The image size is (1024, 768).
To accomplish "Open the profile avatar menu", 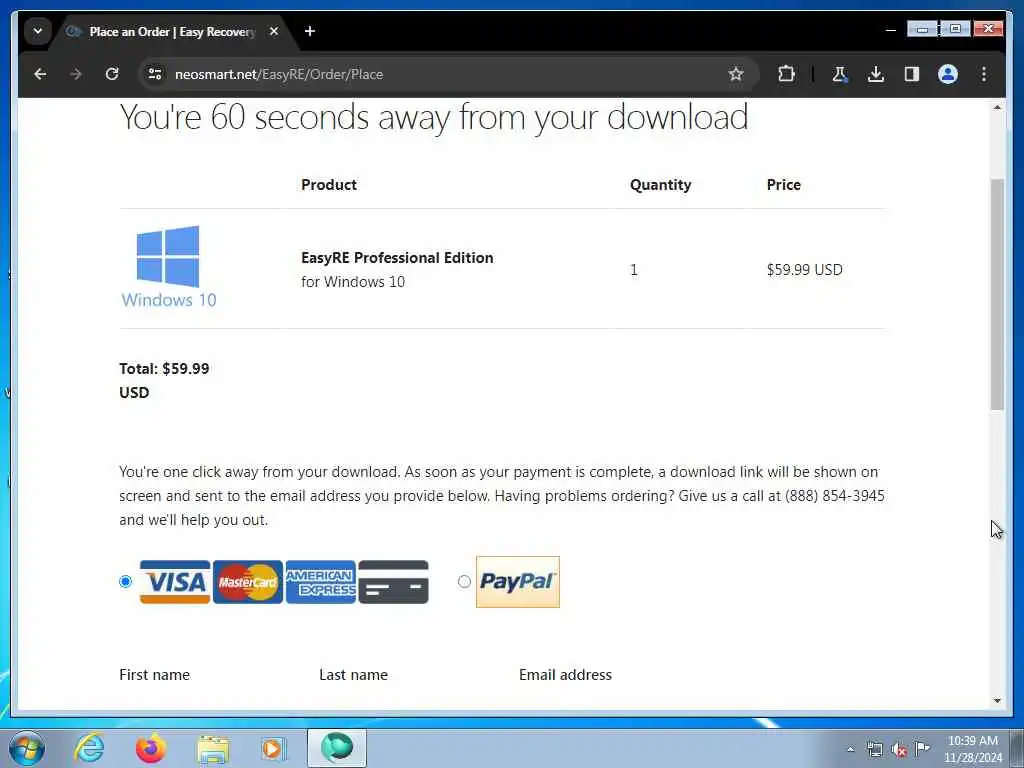I will pos(948,74).
